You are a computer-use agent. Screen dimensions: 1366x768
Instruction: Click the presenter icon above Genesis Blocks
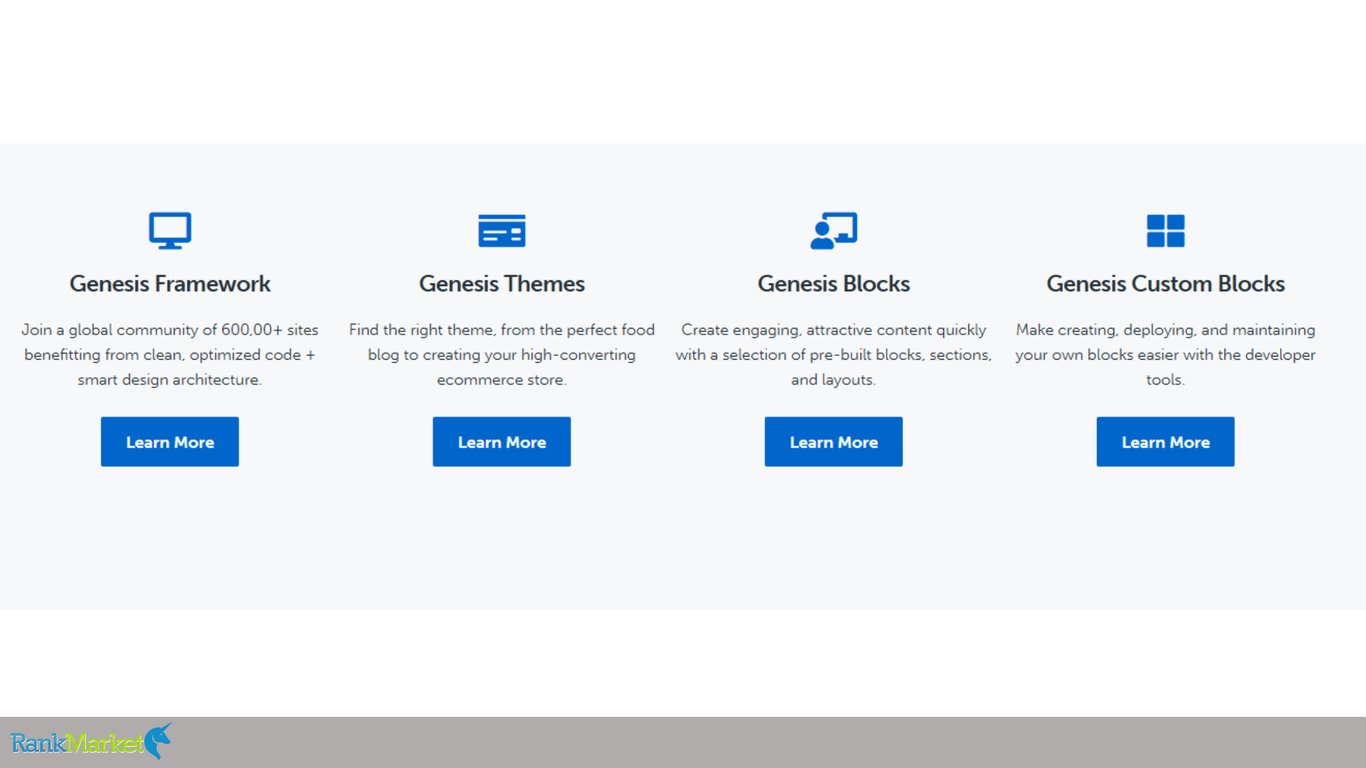[x=834, y=231]
